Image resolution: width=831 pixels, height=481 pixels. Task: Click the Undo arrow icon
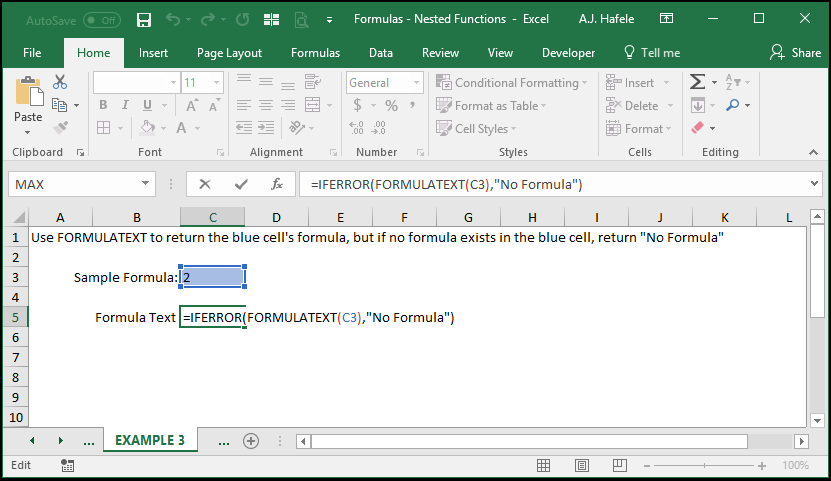tap(173, 20)
